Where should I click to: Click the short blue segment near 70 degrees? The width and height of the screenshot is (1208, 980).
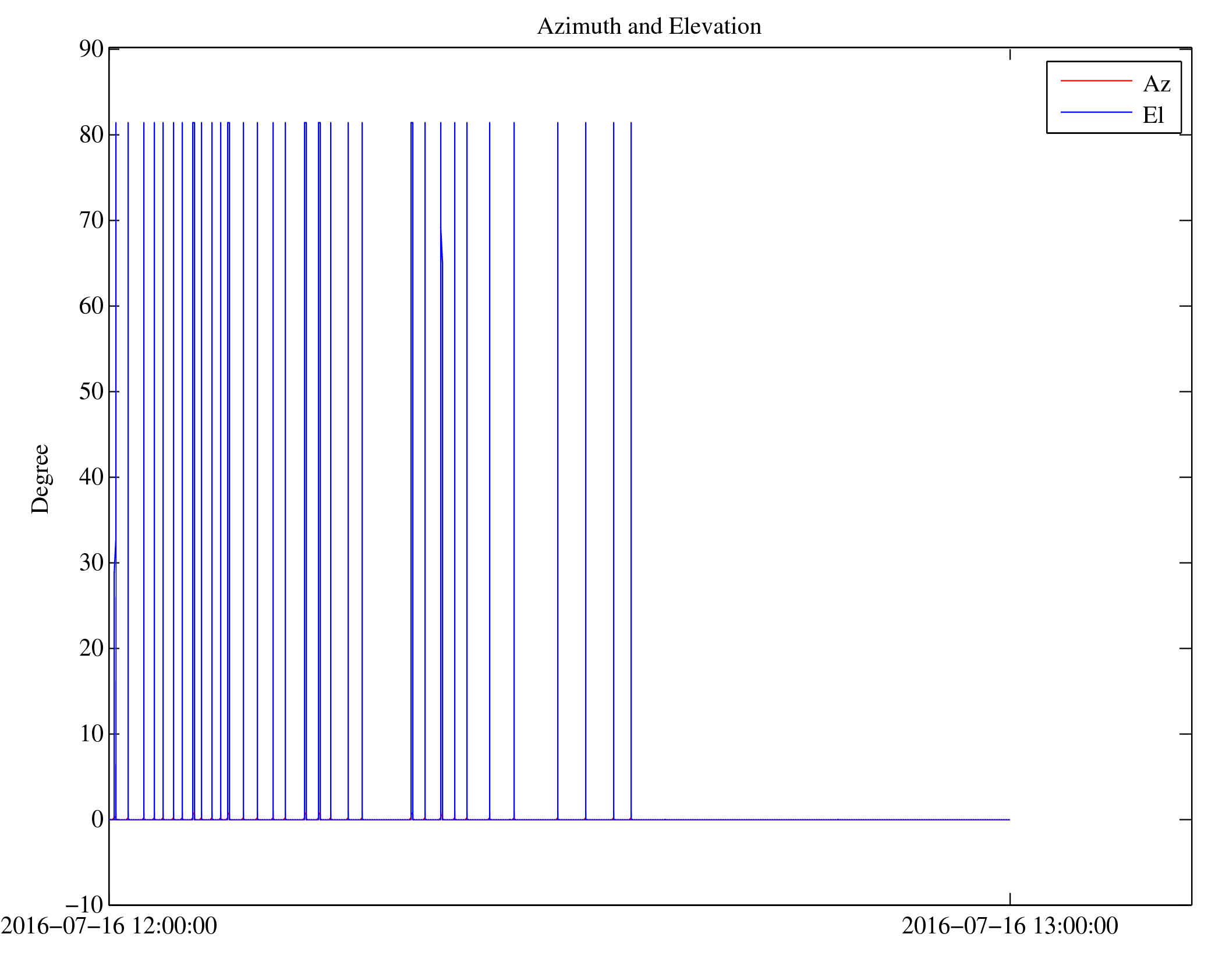441,245
